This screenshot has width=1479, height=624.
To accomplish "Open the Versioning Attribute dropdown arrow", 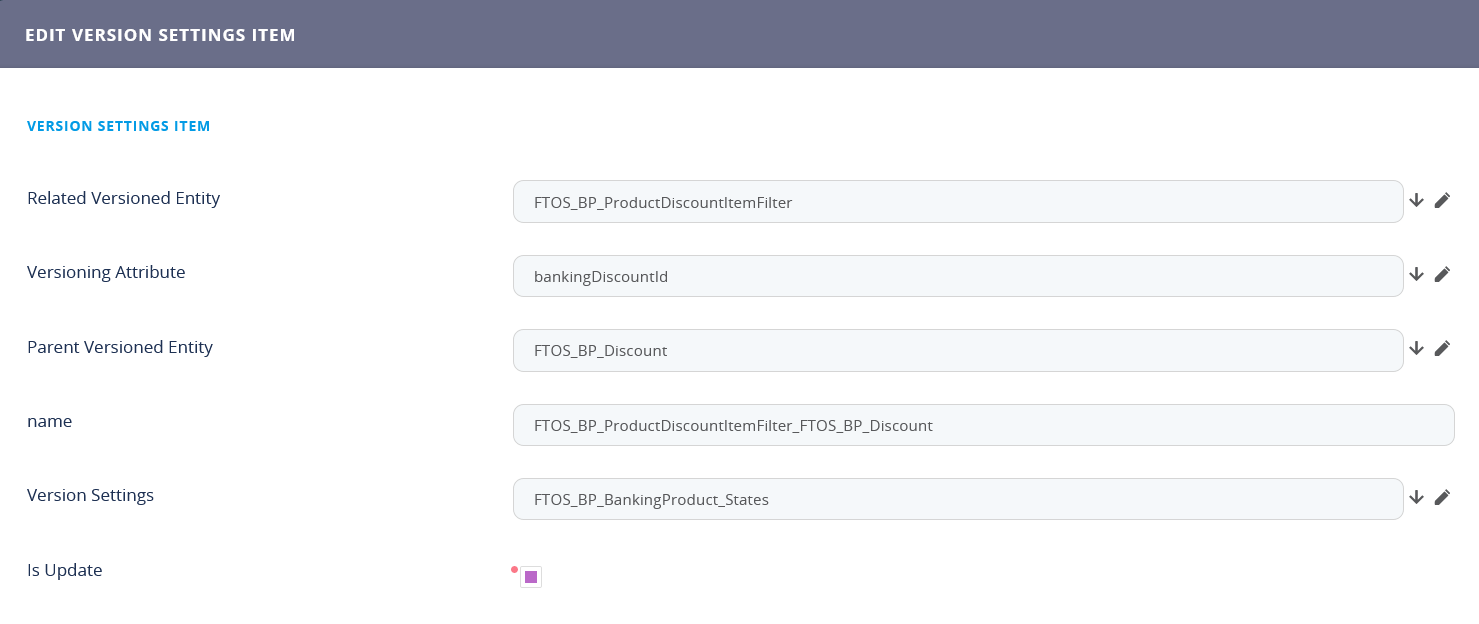I will (1416, 274).
